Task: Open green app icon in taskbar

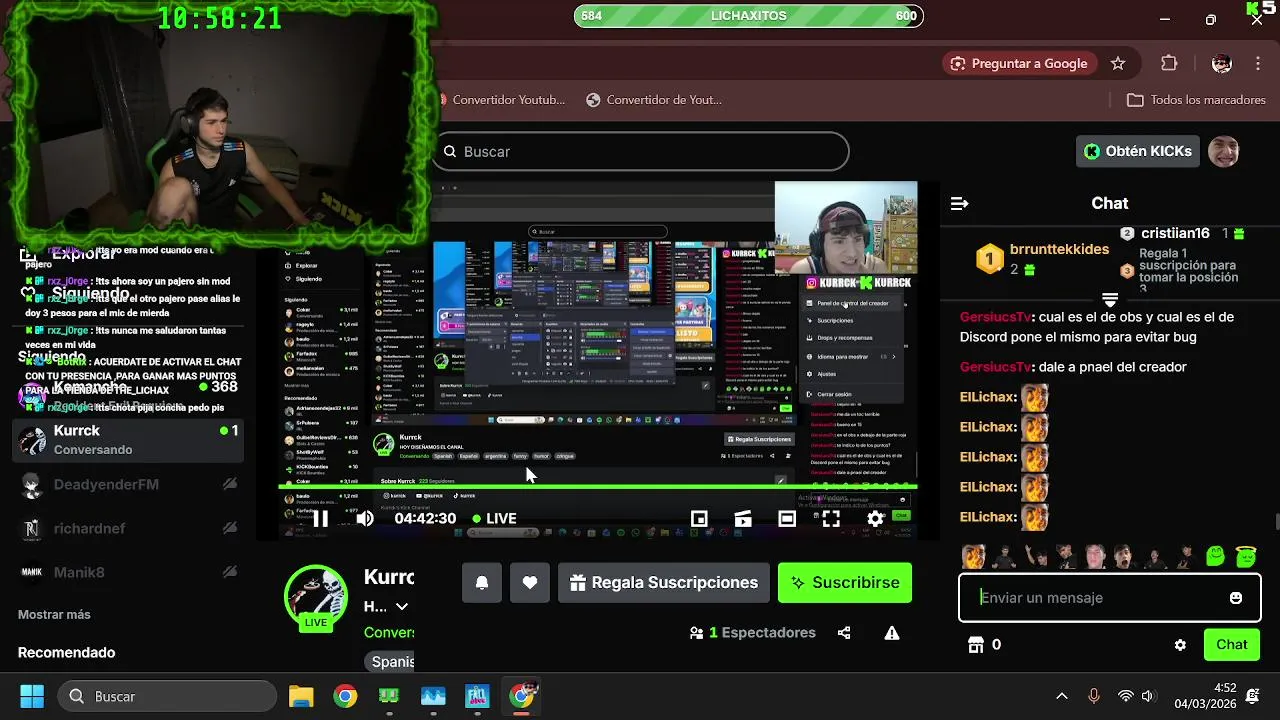Action: coord(389,696)
